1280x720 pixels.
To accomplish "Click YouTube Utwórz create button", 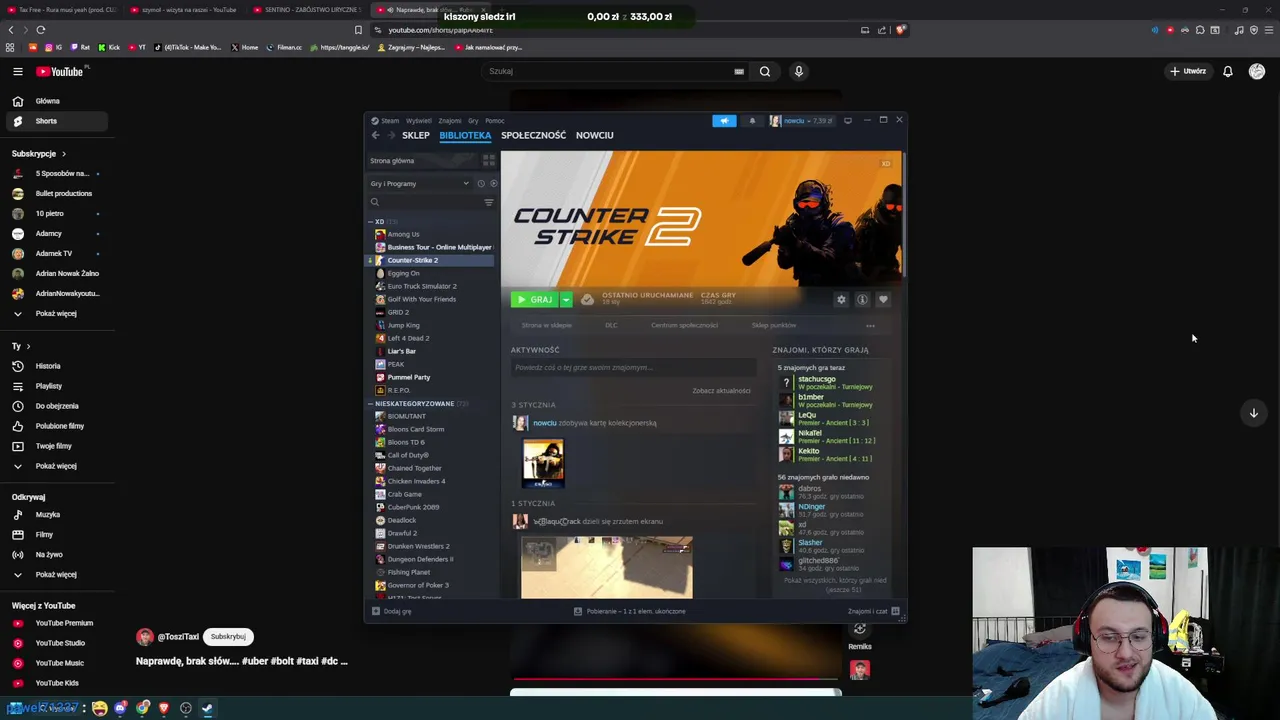I will point(1188,72).
